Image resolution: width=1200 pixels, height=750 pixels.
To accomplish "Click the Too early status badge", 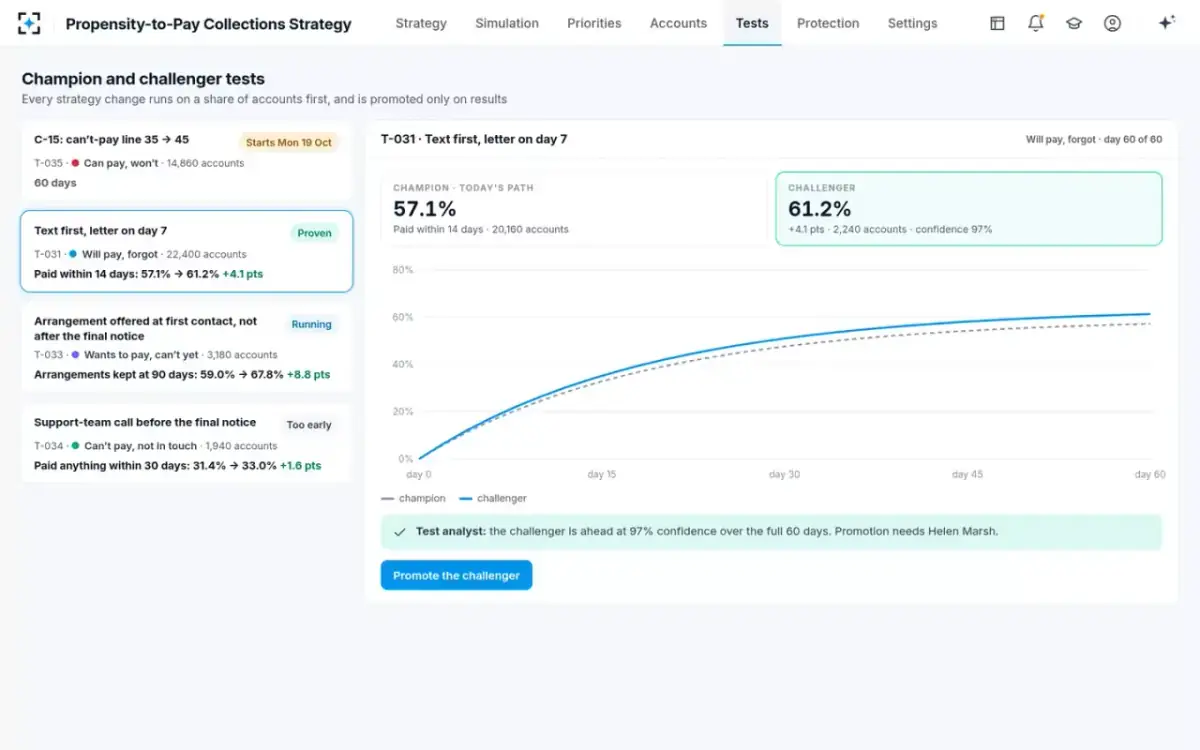I will [309, 425].
